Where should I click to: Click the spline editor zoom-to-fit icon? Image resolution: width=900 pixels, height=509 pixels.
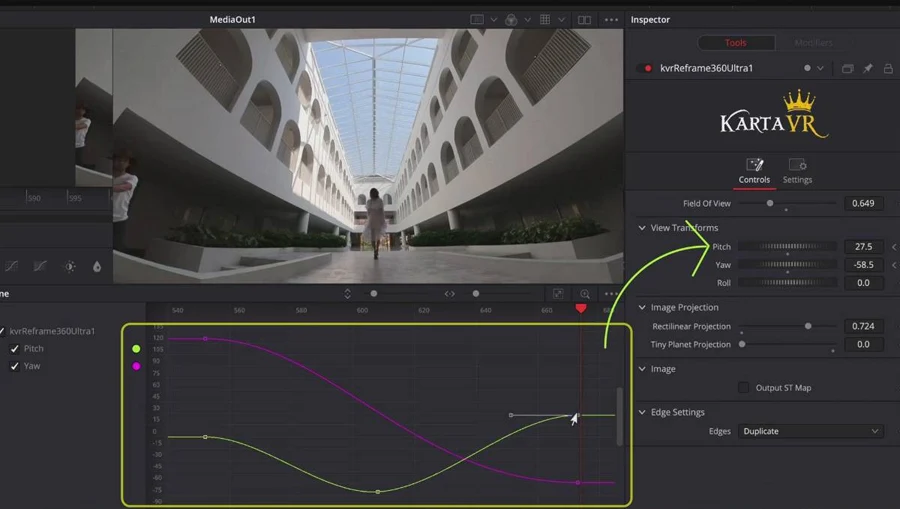[558, 294]
